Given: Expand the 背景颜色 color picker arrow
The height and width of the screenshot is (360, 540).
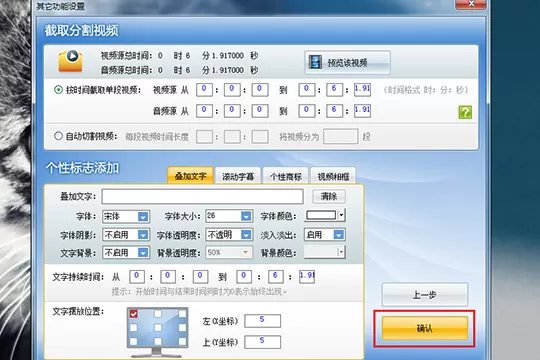Looking at the screenshot, I should (341, 252).
